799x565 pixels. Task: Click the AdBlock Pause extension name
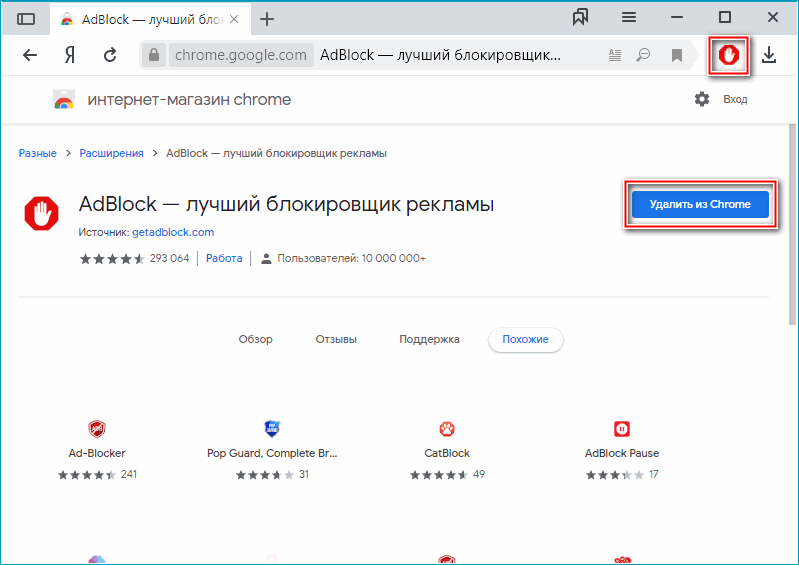click(622, 453)
